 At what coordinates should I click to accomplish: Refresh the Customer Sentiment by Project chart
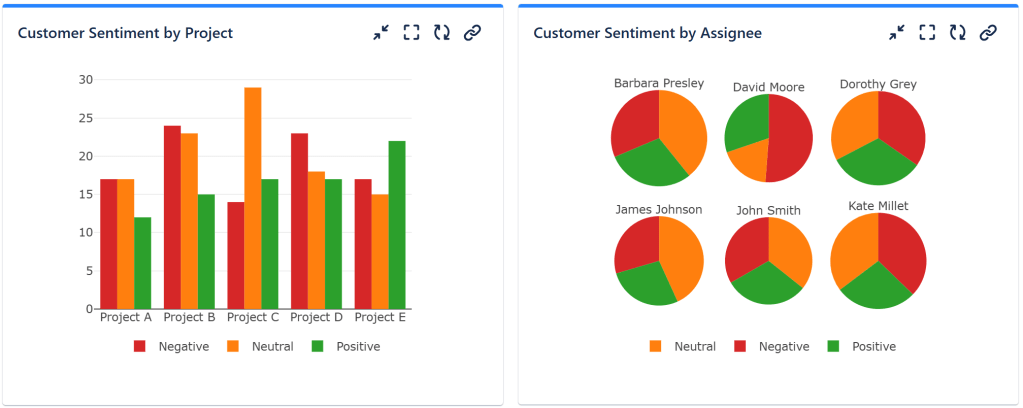442,33
